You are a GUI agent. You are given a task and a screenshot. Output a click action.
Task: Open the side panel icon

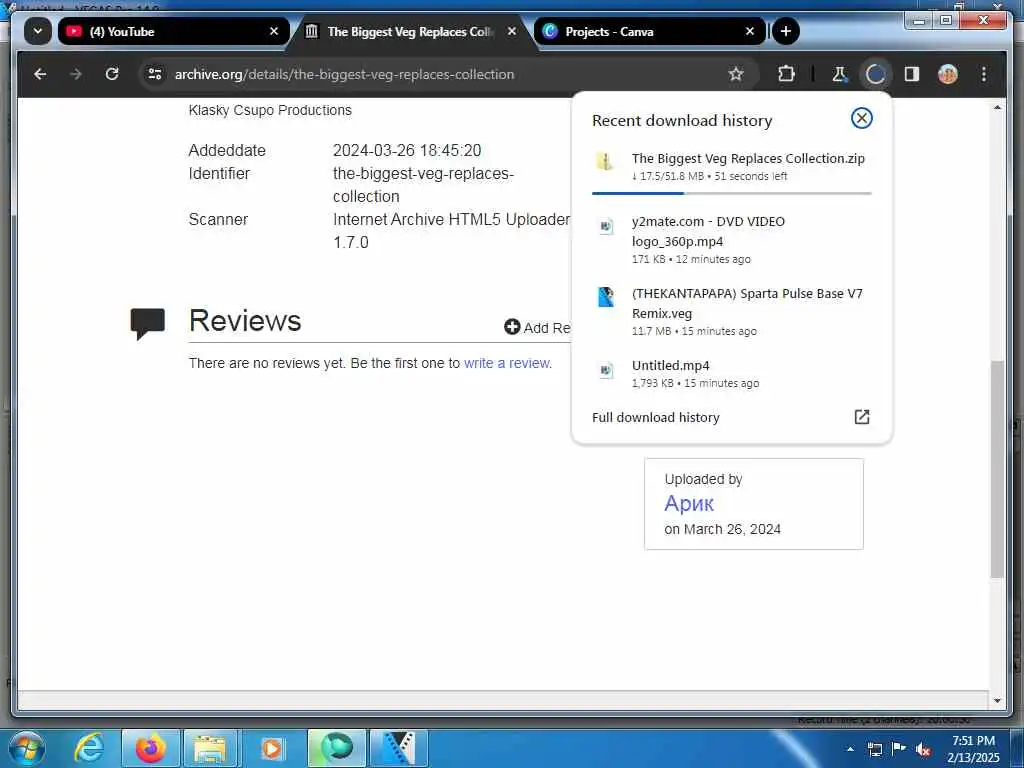(x=912, y=74)
